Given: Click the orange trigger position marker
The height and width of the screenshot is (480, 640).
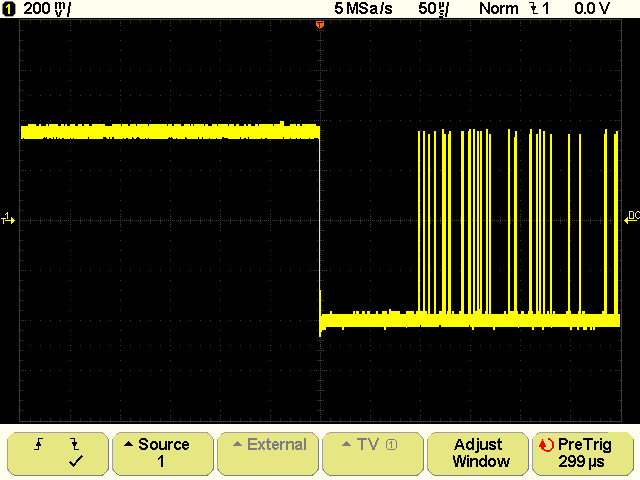Looking at the screenshot, I should point(320,25).
